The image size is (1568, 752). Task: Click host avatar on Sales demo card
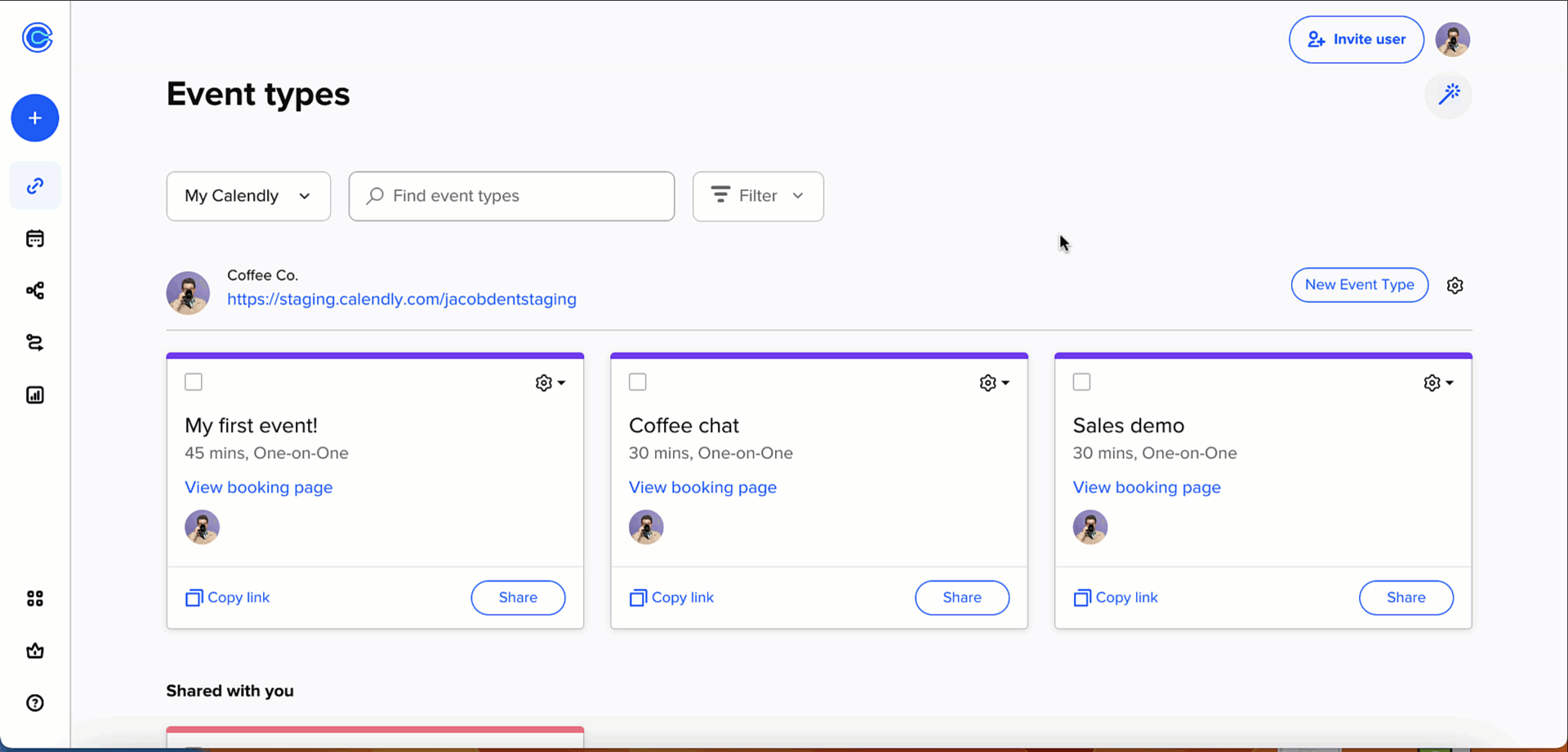1090,527
